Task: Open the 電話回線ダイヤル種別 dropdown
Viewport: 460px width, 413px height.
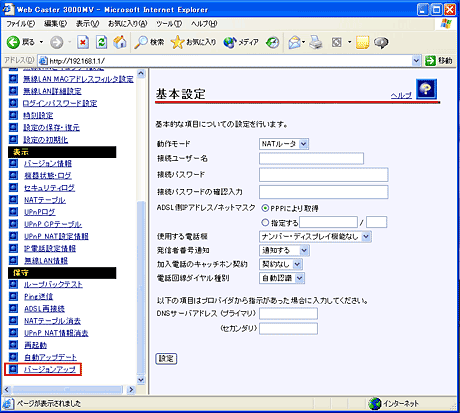Action: pos(282,278)
